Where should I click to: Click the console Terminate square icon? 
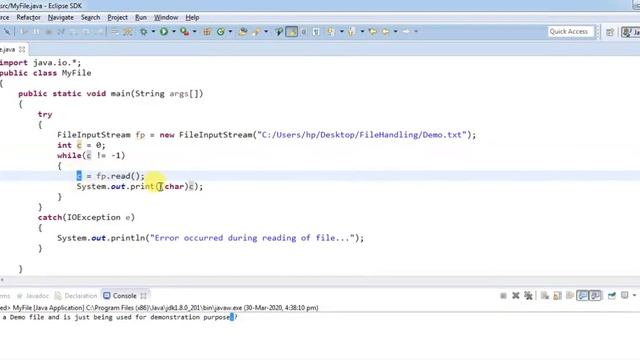(503, 296)
